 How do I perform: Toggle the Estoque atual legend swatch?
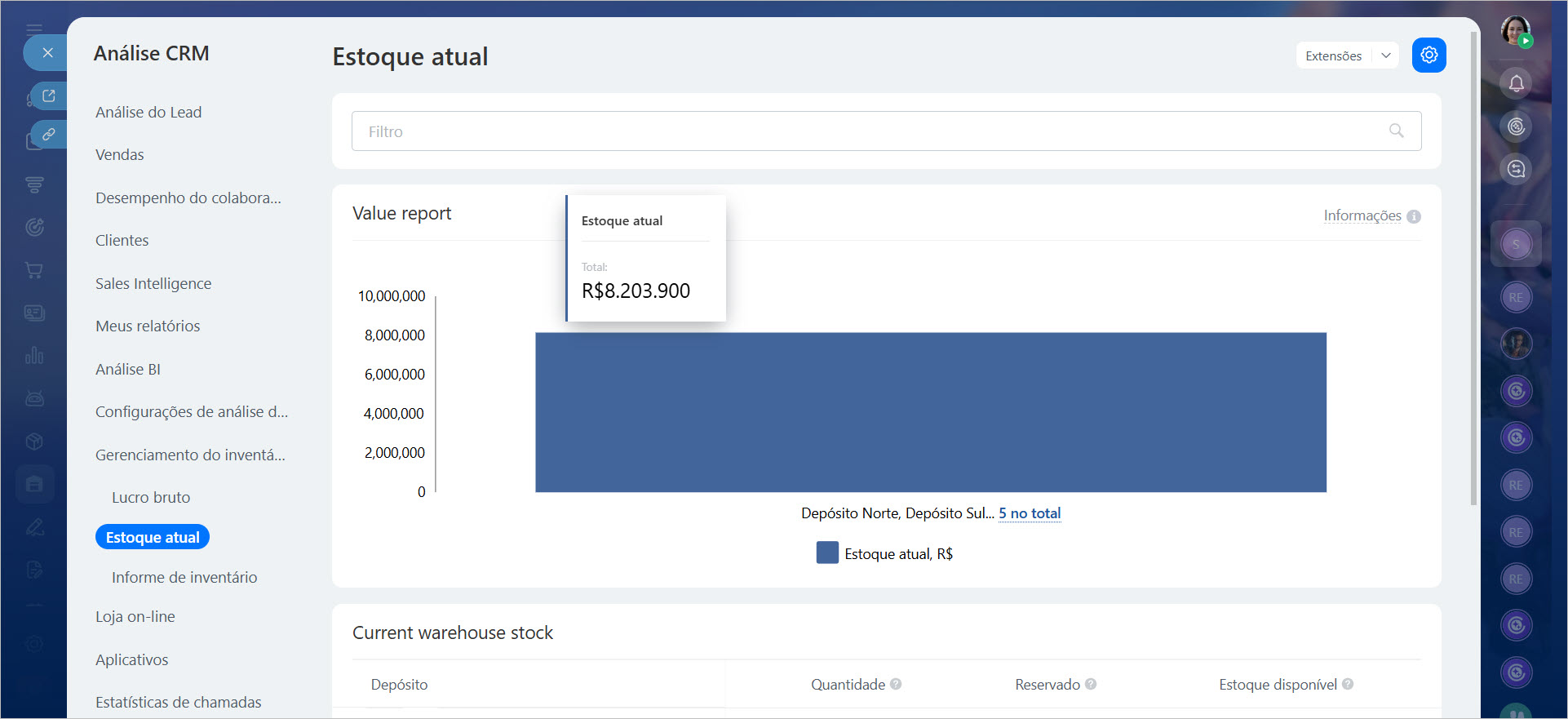click(x=827, y=553)
